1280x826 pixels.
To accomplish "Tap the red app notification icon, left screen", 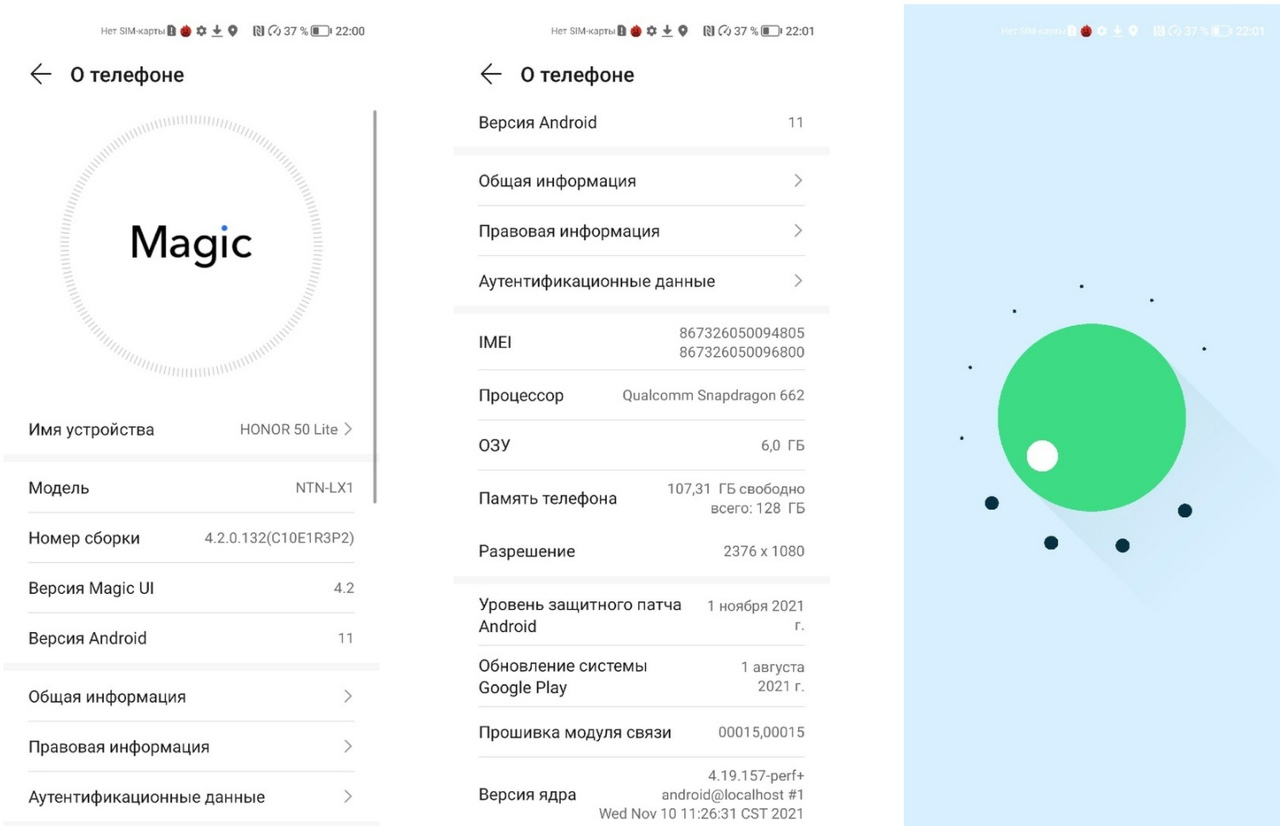I will 186,31.
